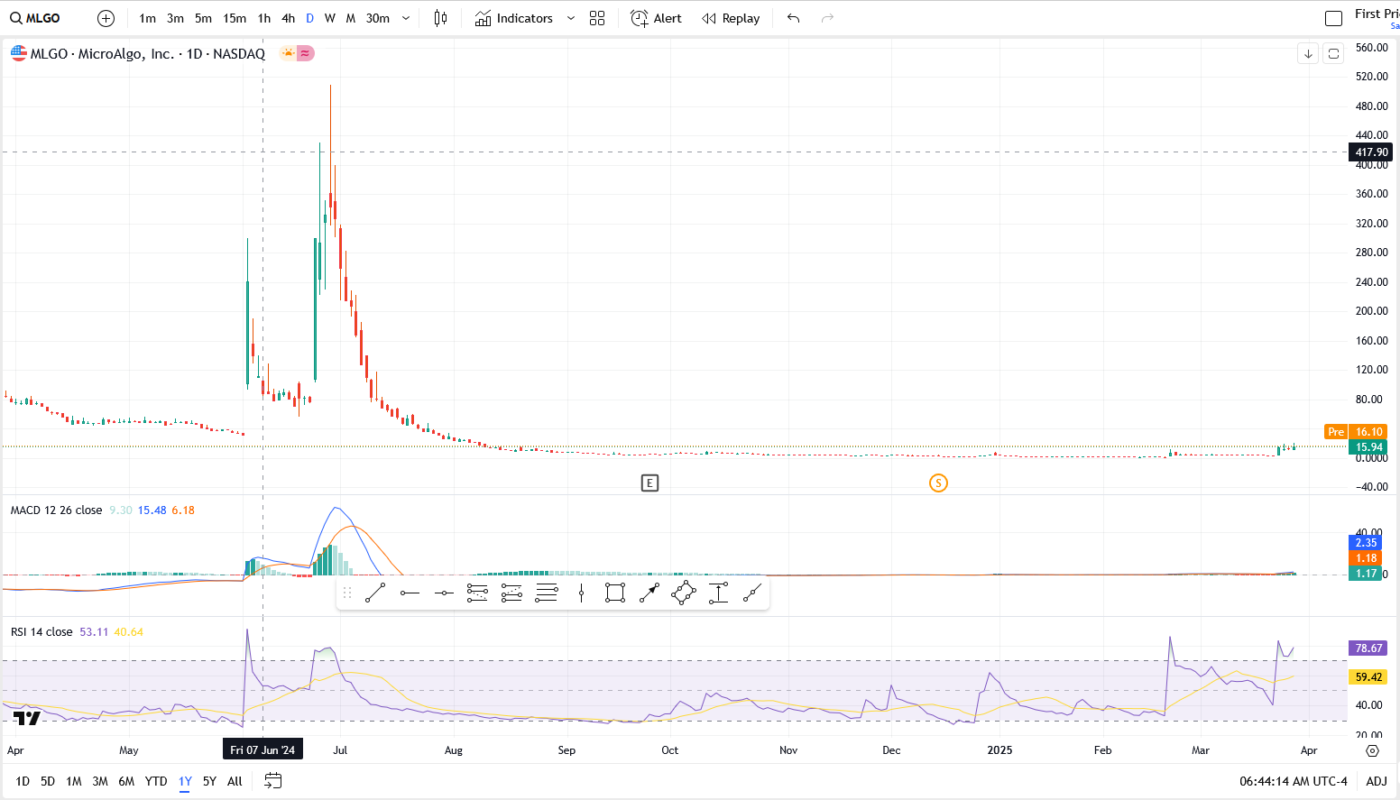Select the Rectangle drawing tool
This screenshot has width=1400, height=800.
[614, 592]
